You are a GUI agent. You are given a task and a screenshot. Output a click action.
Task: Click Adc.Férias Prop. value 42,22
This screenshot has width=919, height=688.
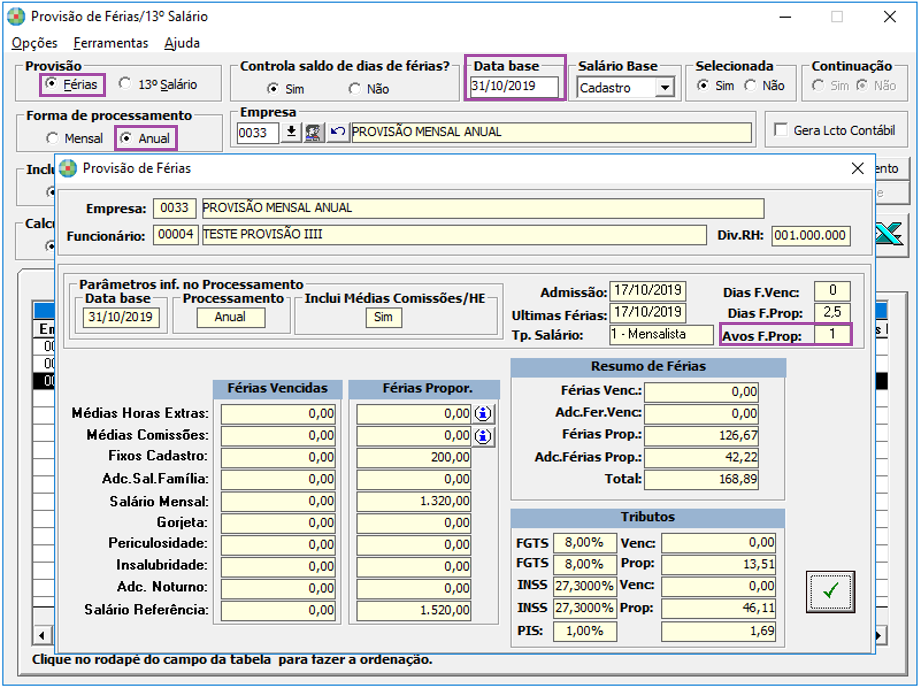[x=701, y=458]
